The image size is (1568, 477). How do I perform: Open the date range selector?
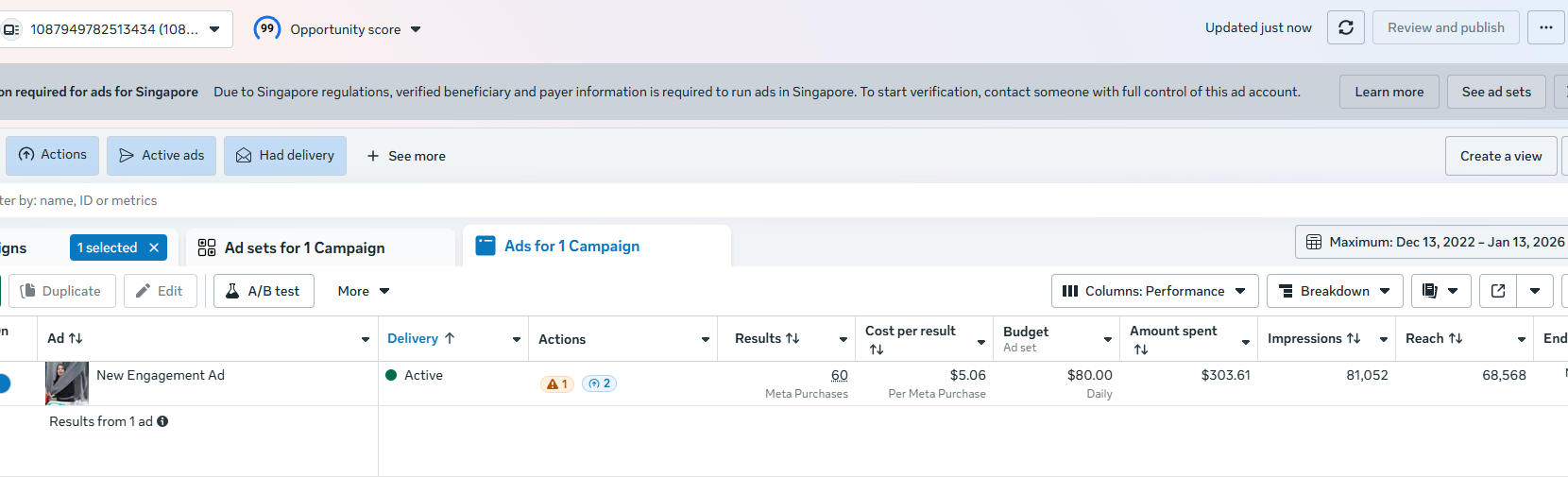click(1436, 242)
